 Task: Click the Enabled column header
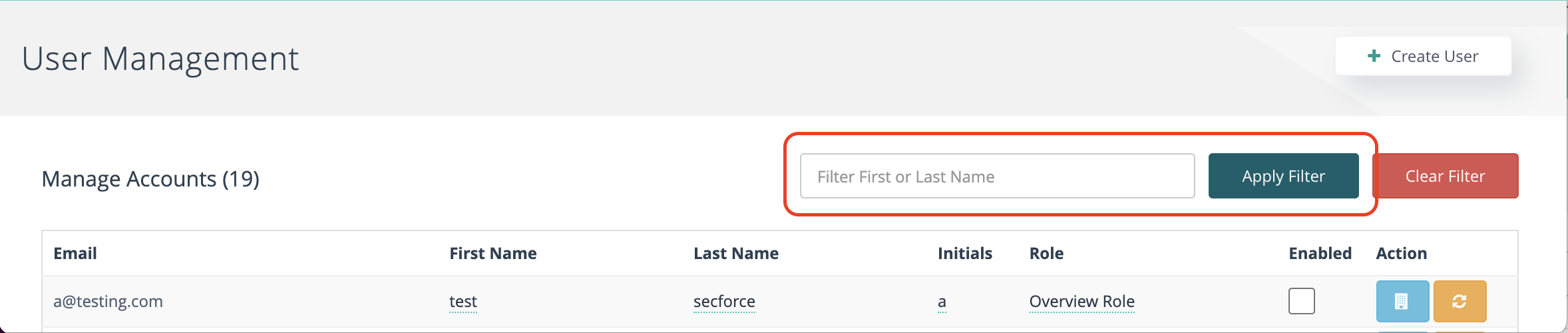[1320, 253]
